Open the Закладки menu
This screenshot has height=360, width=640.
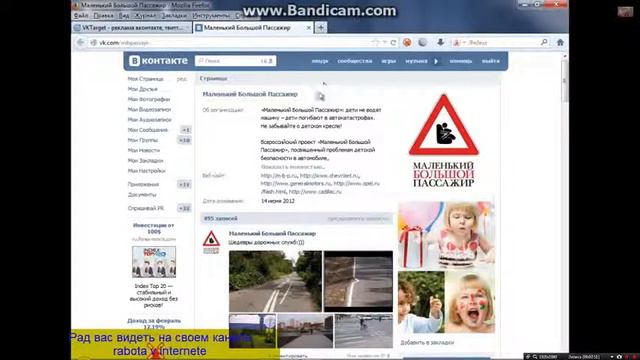174,16
